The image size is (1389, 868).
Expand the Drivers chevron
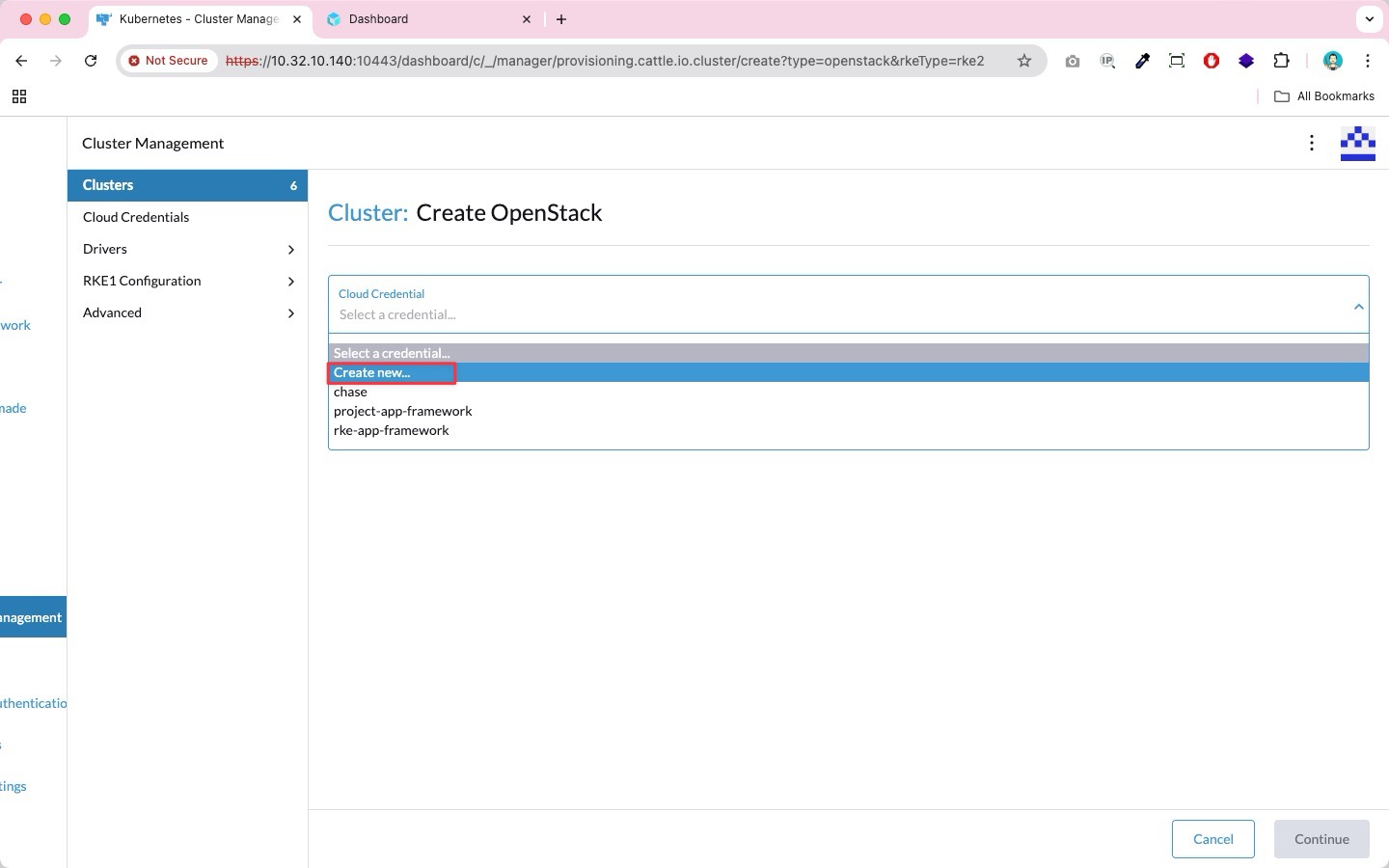[x=291, y=250]
